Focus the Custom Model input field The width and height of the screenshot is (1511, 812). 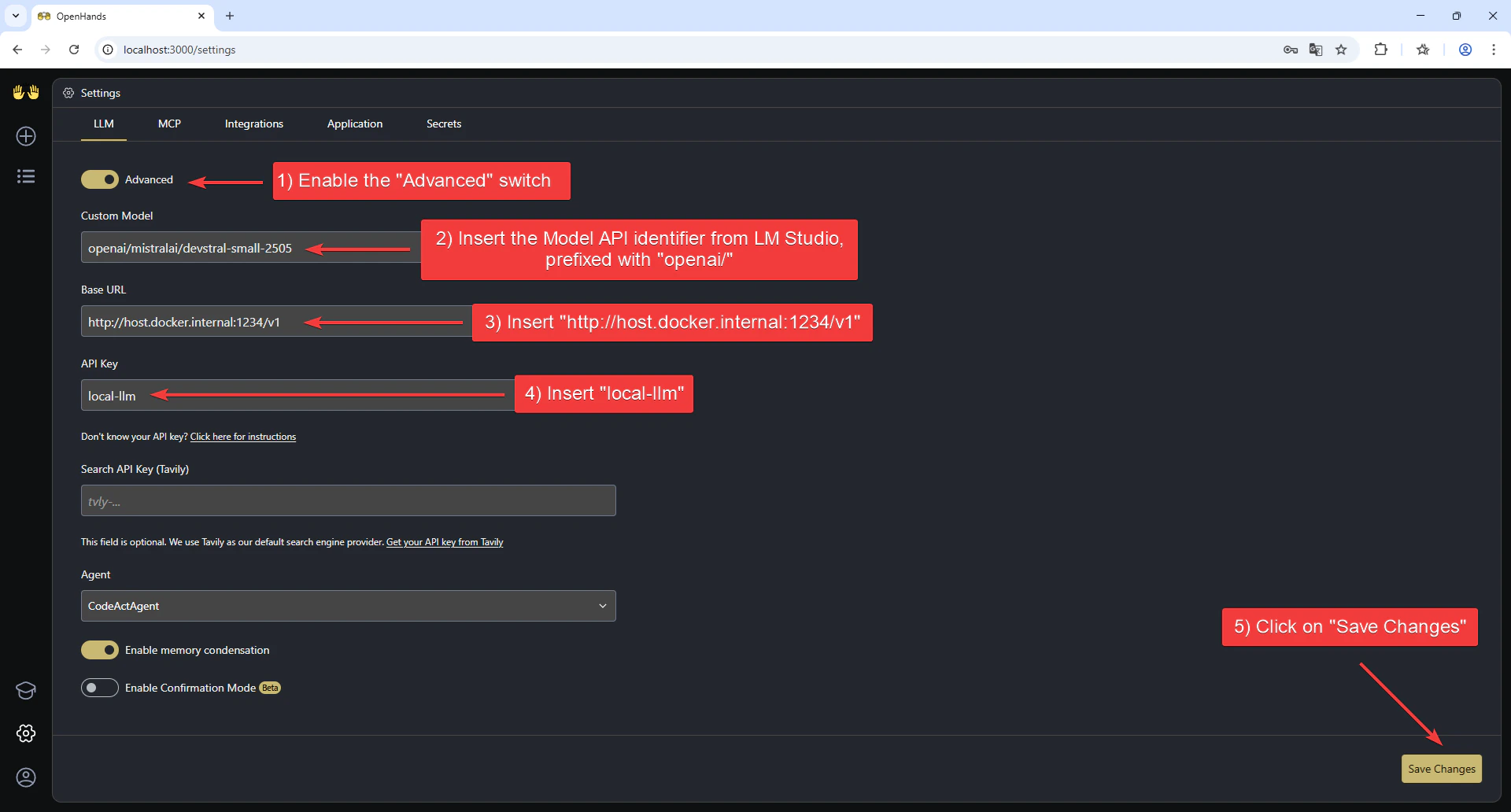coord(250,248)
